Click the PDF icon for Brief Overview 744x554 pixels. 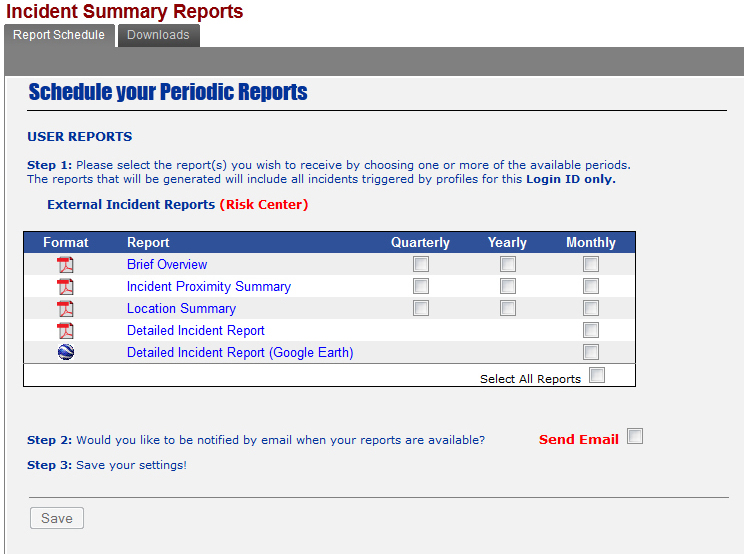(66, 265)
